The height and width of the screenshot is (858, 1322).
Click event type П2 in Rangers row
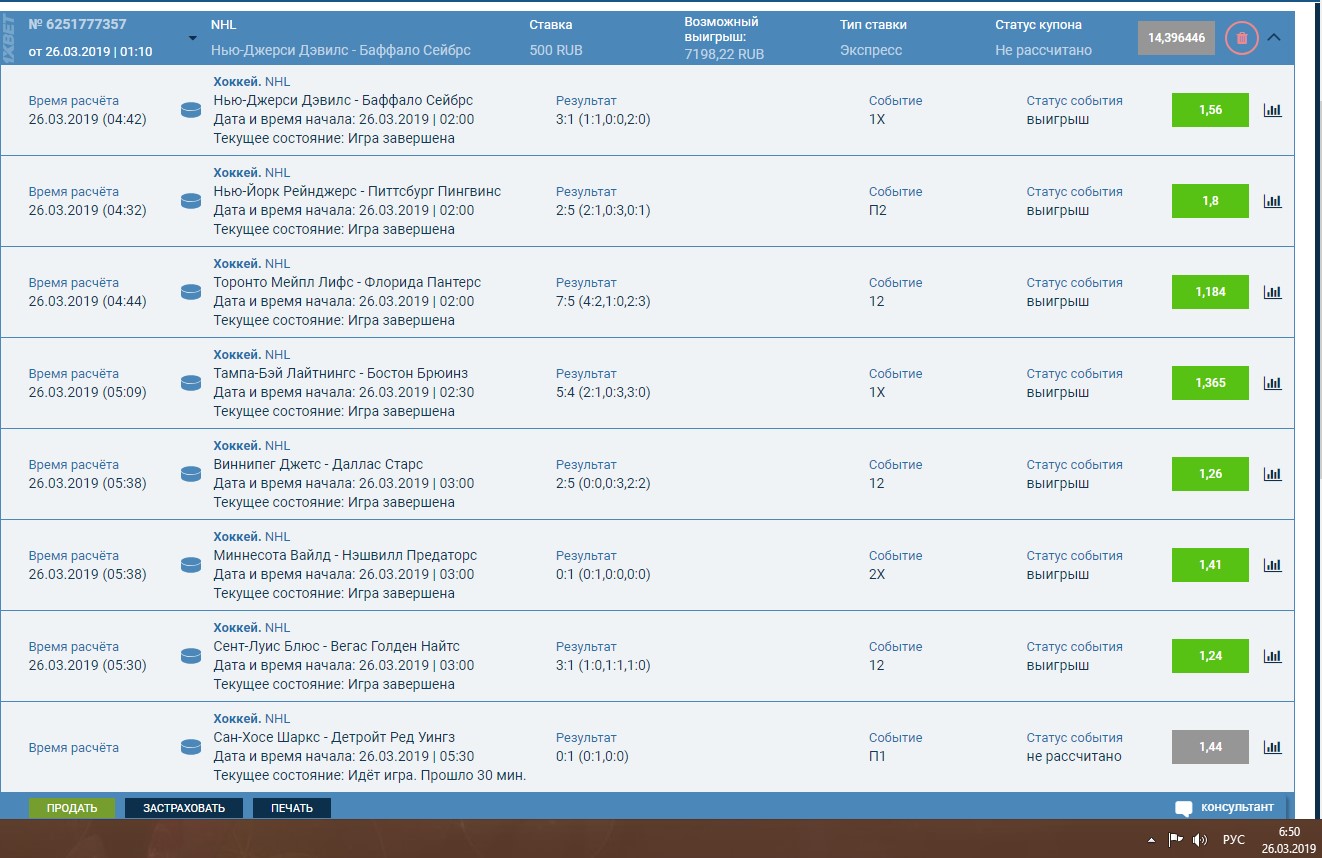(878, 210)
